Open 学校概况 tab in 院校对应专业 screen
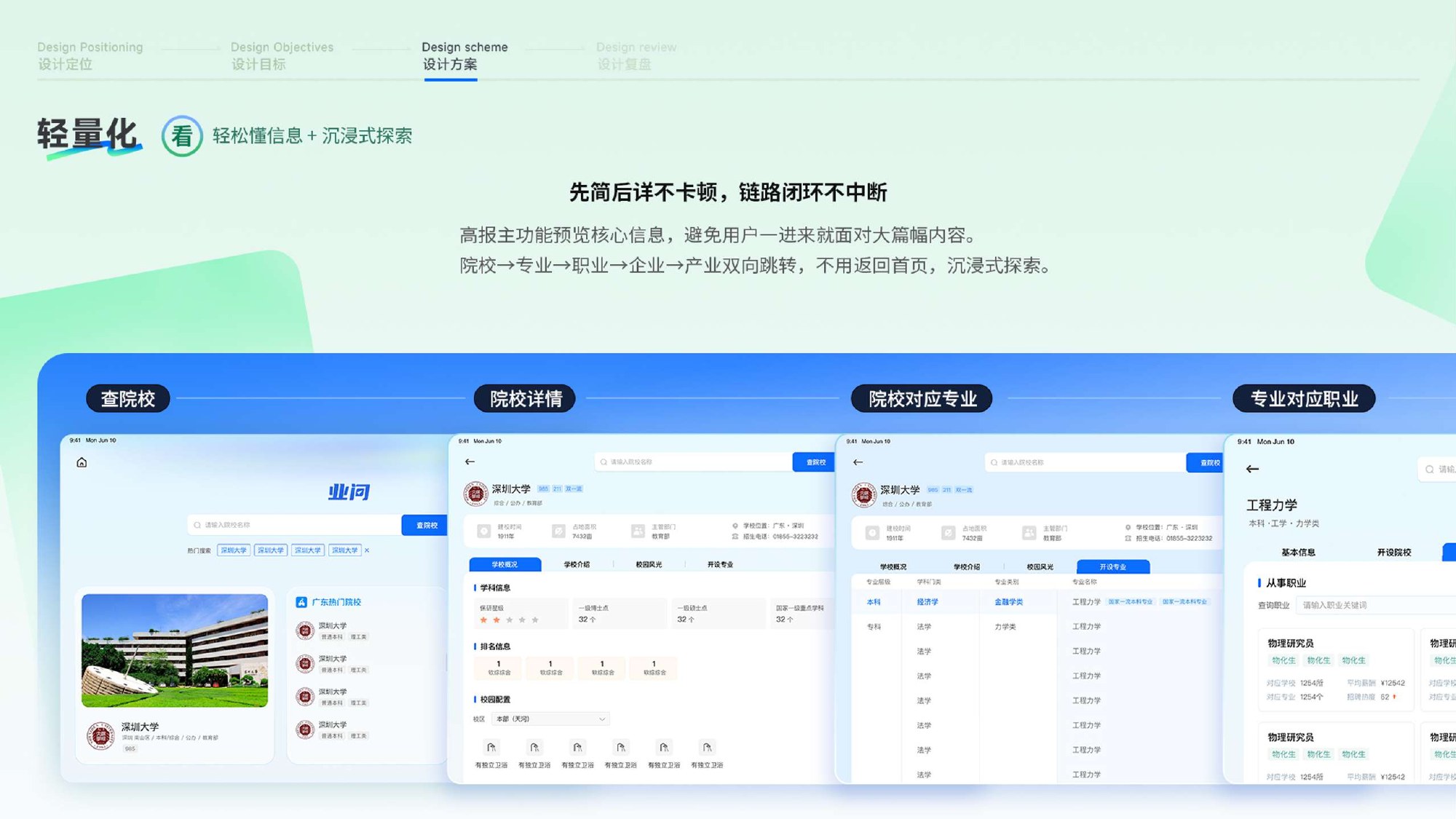 pos(893,566)
